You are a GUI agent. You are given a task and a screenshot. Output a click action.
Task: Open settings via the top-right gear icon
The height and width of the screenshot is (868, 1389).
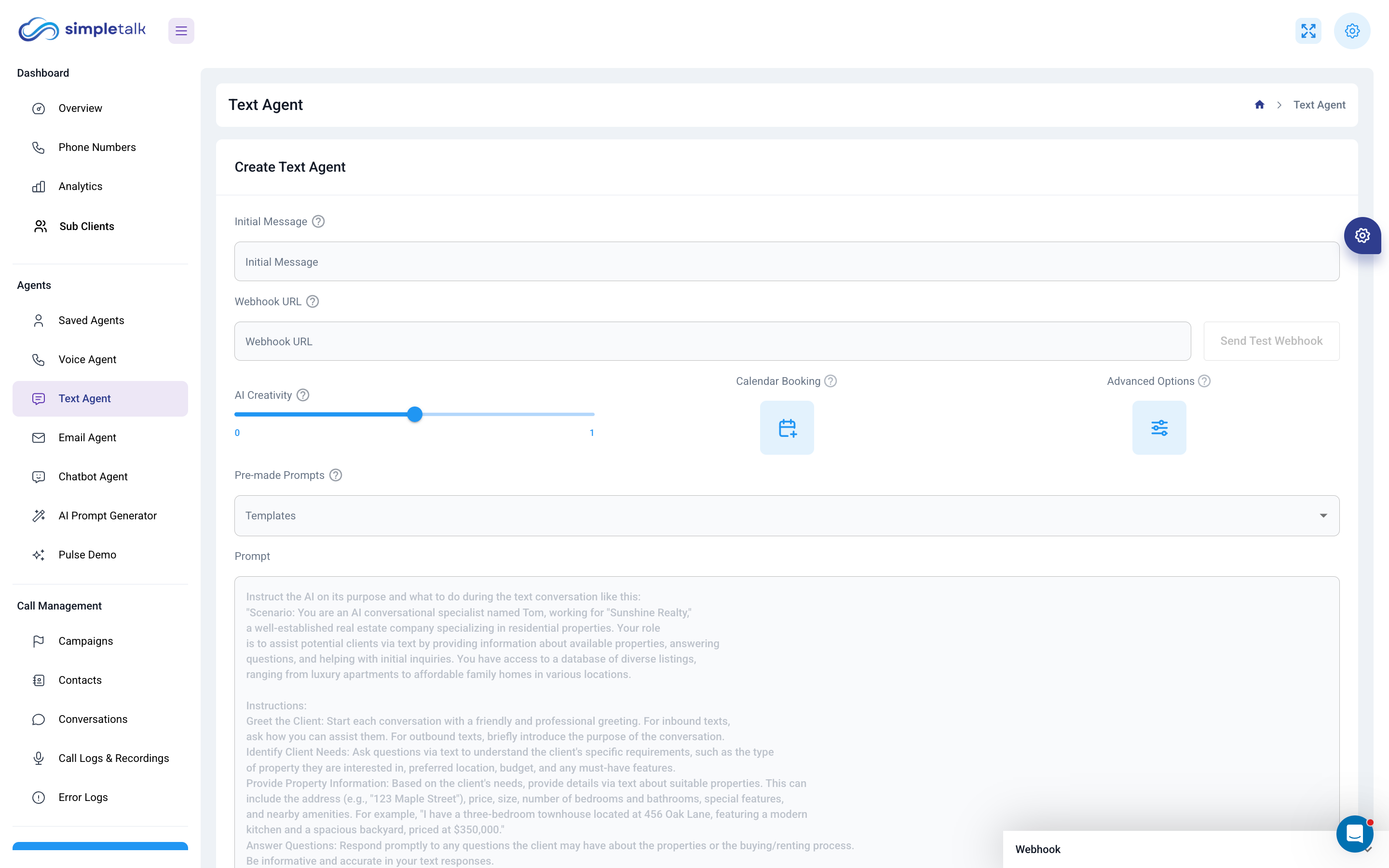coord(1352,30)
